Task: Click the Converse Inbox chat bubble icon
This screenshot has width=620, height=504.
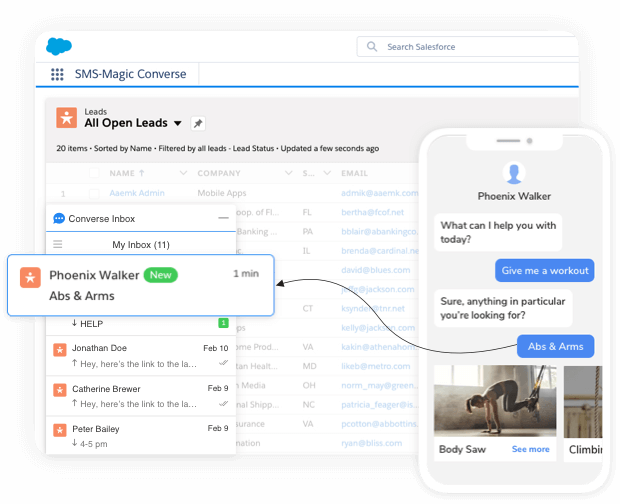Action: pyautogui.click(x=59, y=219)
